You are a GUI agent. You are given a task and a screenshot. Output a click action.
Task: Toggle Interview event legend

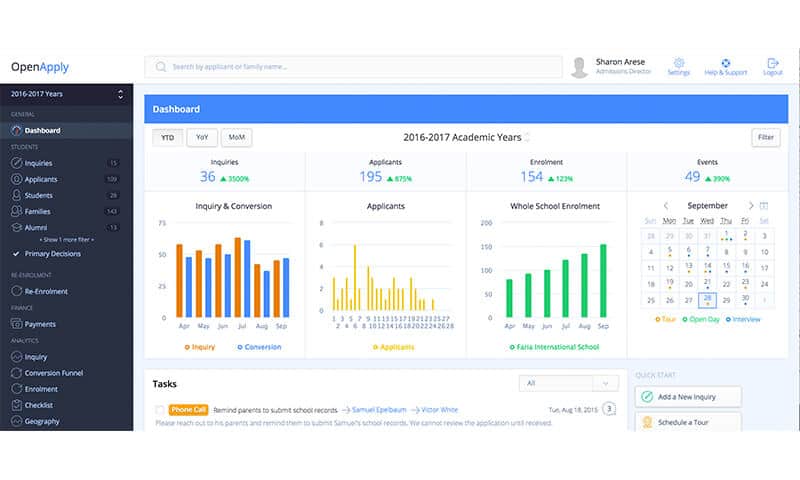[743, 319]
